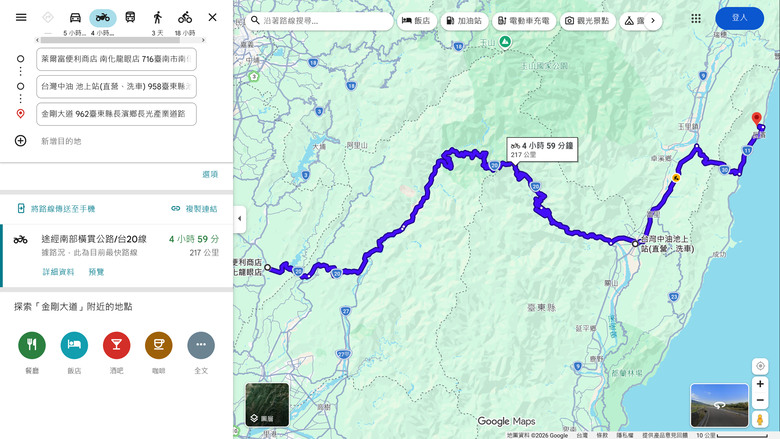The width and height of the screenshot is (780, 439).
Task: Select best travel mode diamond icon
Action: click(x=48, y=17)
